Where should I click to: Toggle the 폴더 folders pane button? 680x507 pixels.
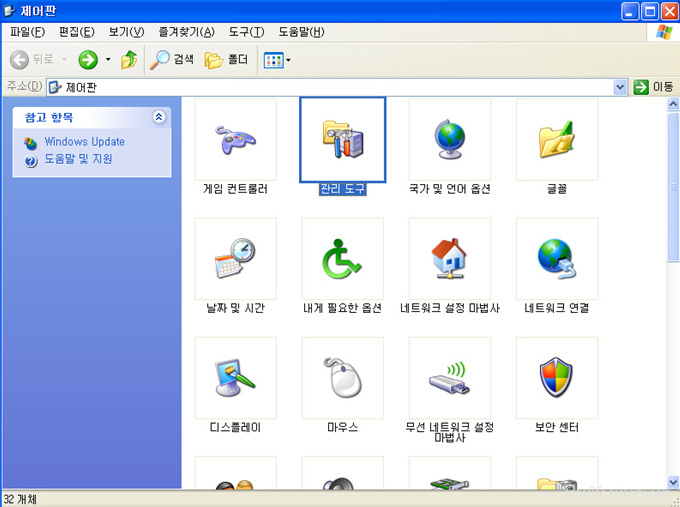(x=226, y=59)
